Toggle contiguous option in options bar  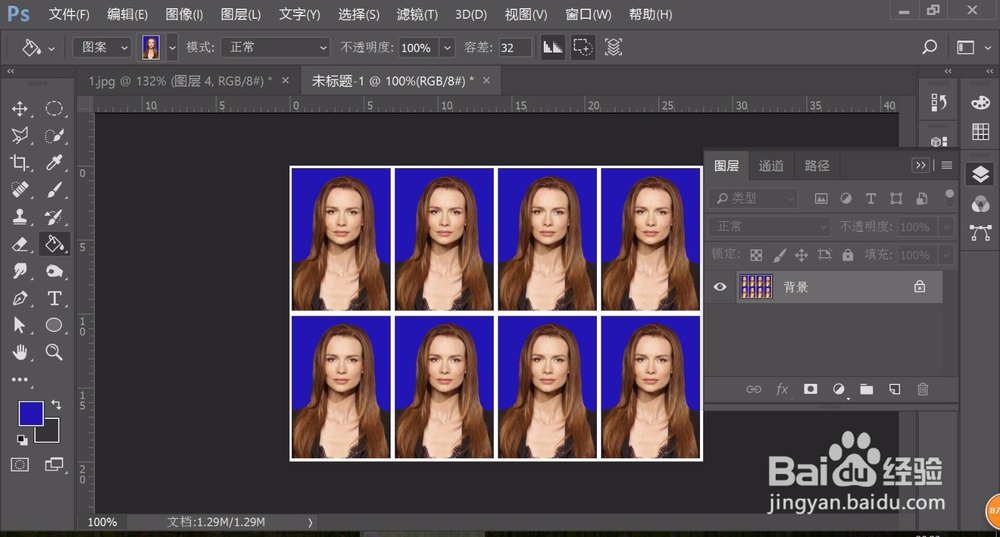pyautogui.click(x=582, y=47)
